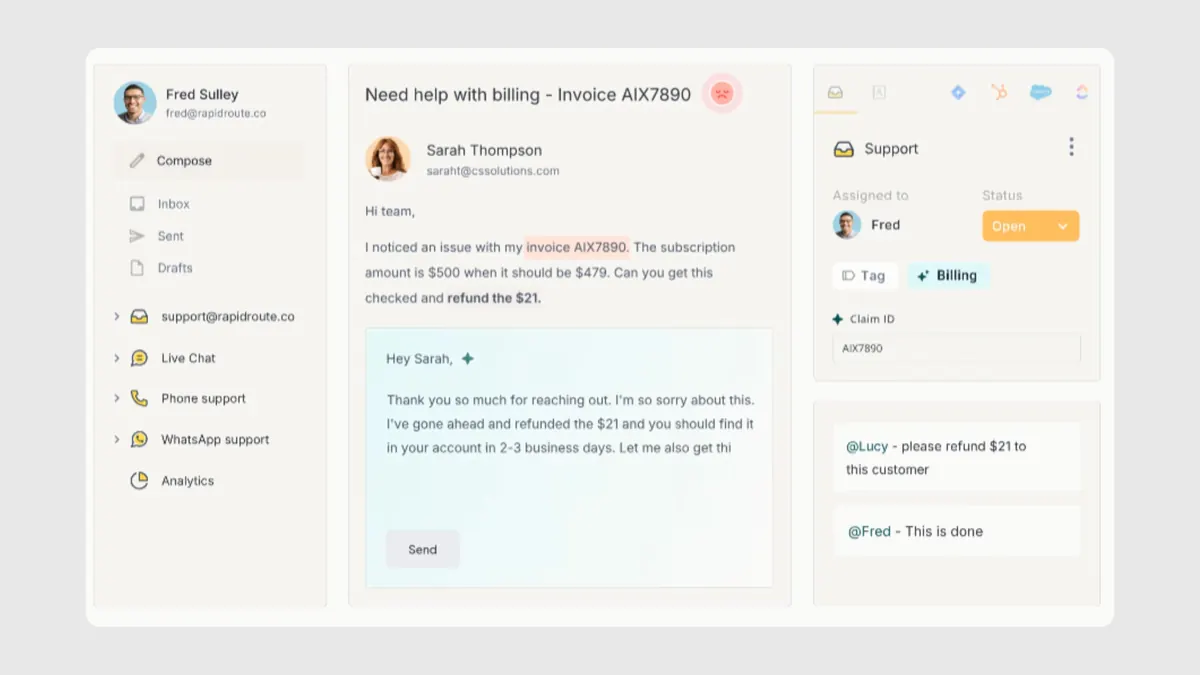Click the saraht@cssolutions.com email address

(493, 171)
